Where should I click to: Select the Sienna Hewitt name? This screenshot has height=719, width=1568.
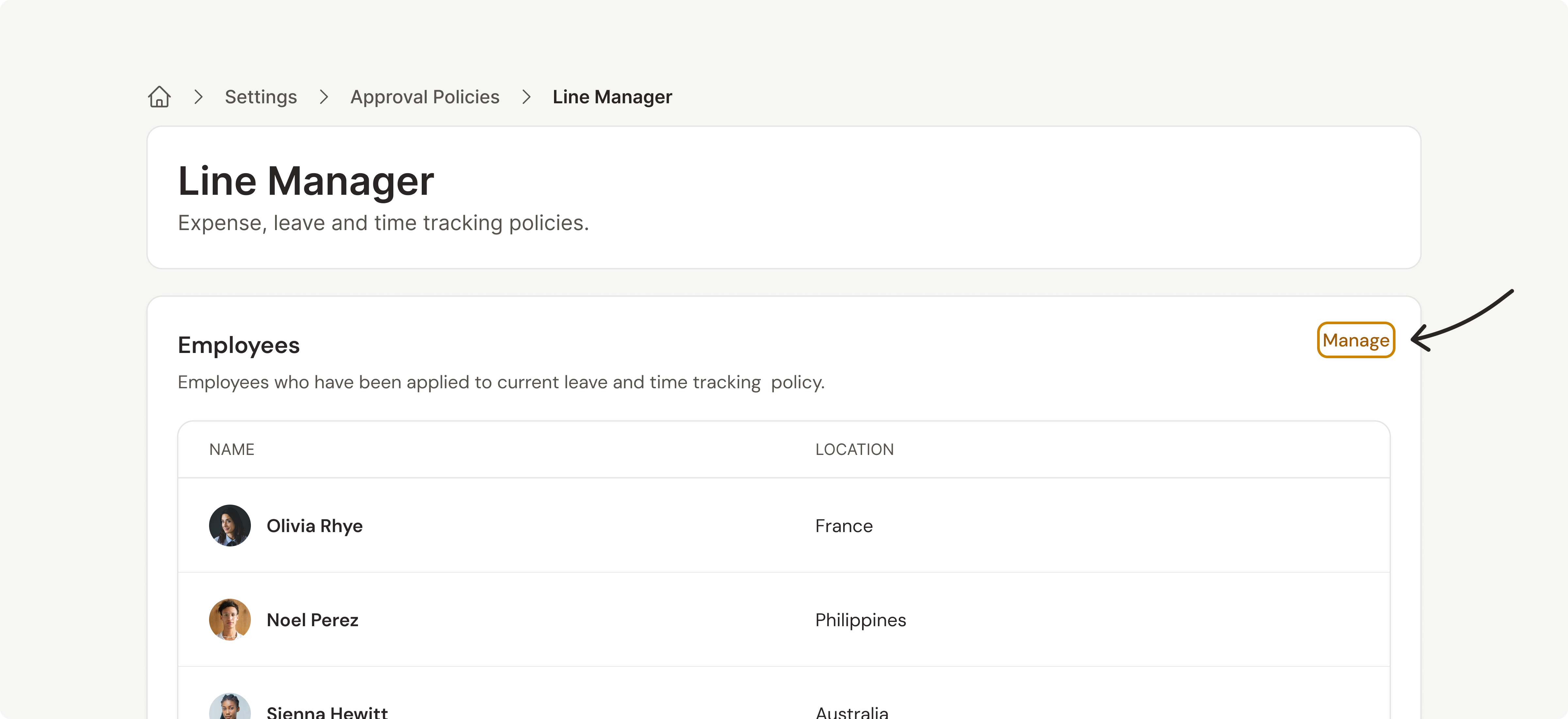(x=327, y=711)
